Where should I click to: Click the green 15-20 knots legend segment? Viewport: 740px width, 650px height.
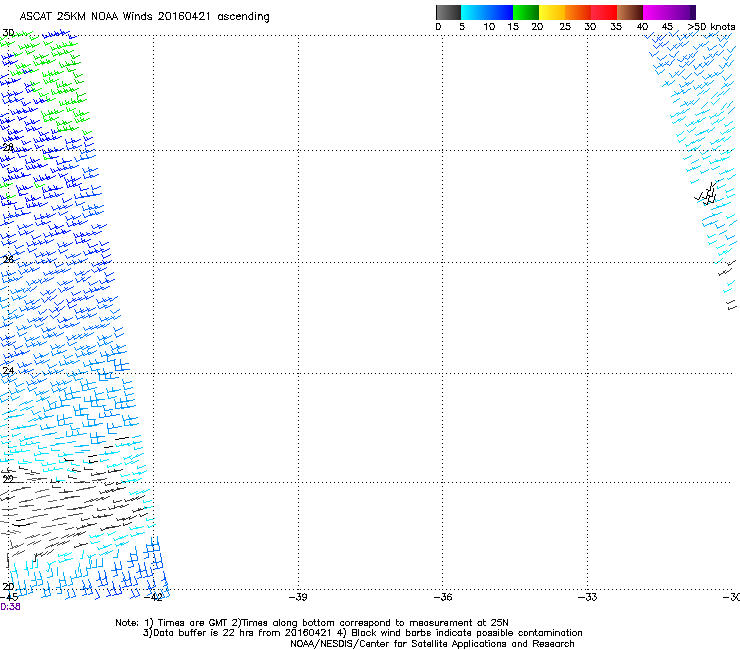pos(526,12)
